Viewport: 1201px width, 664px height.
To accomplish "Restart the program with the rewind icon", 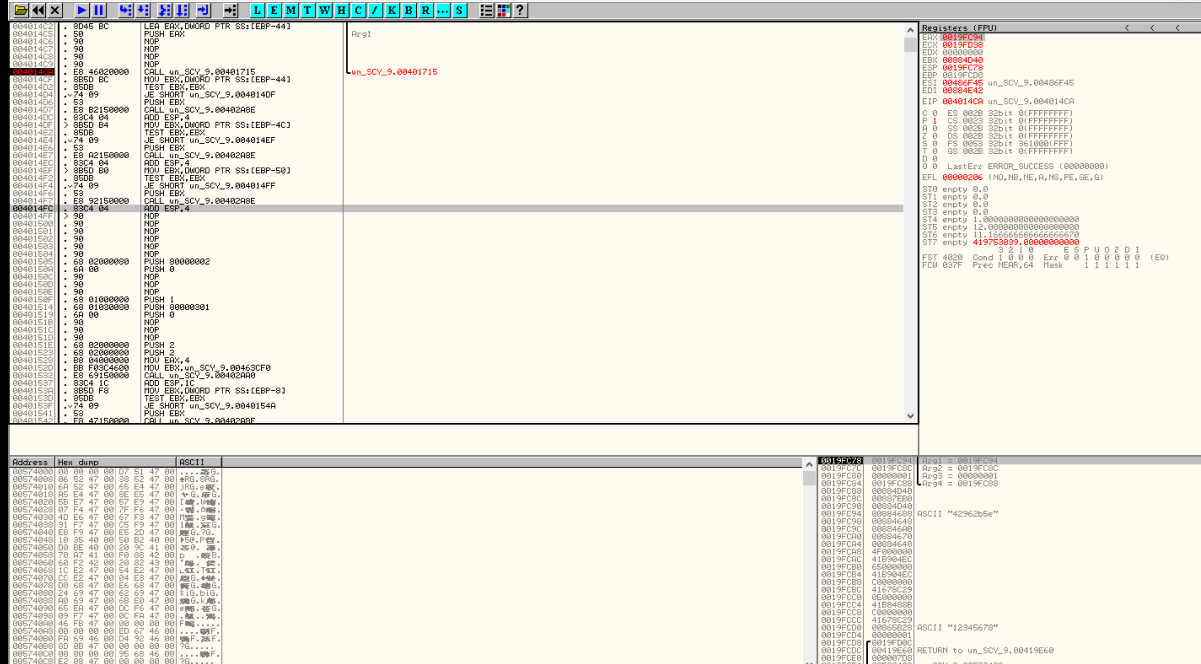I will (x=38, y=10).
